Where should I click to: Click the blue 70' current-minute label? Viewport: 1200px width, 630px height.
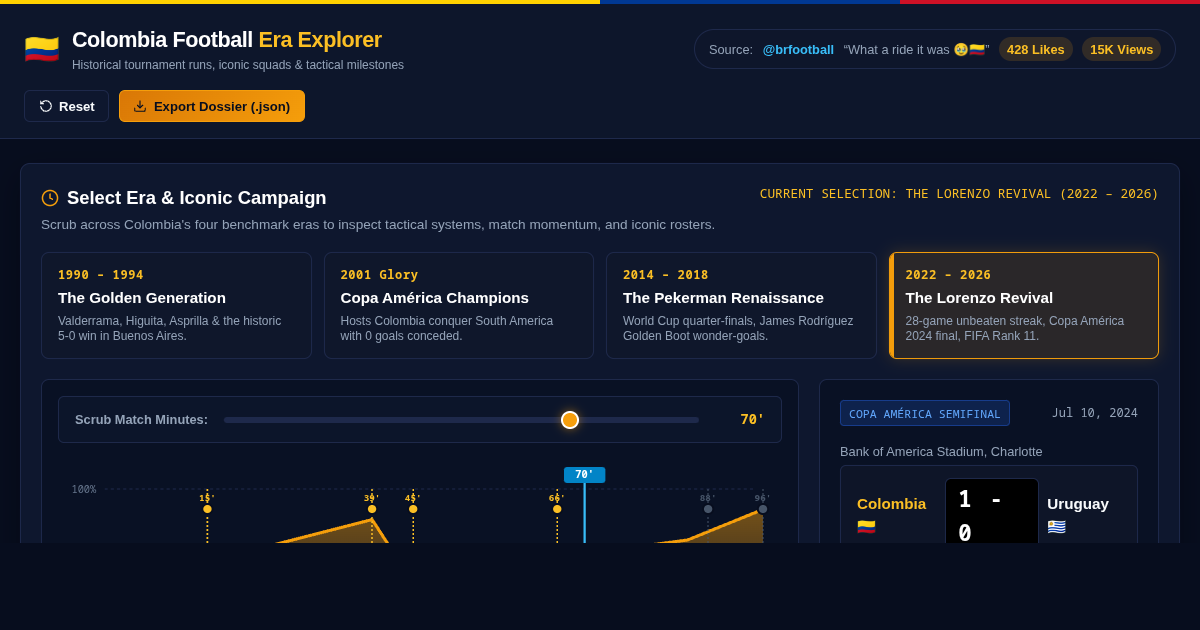[584, 475]
